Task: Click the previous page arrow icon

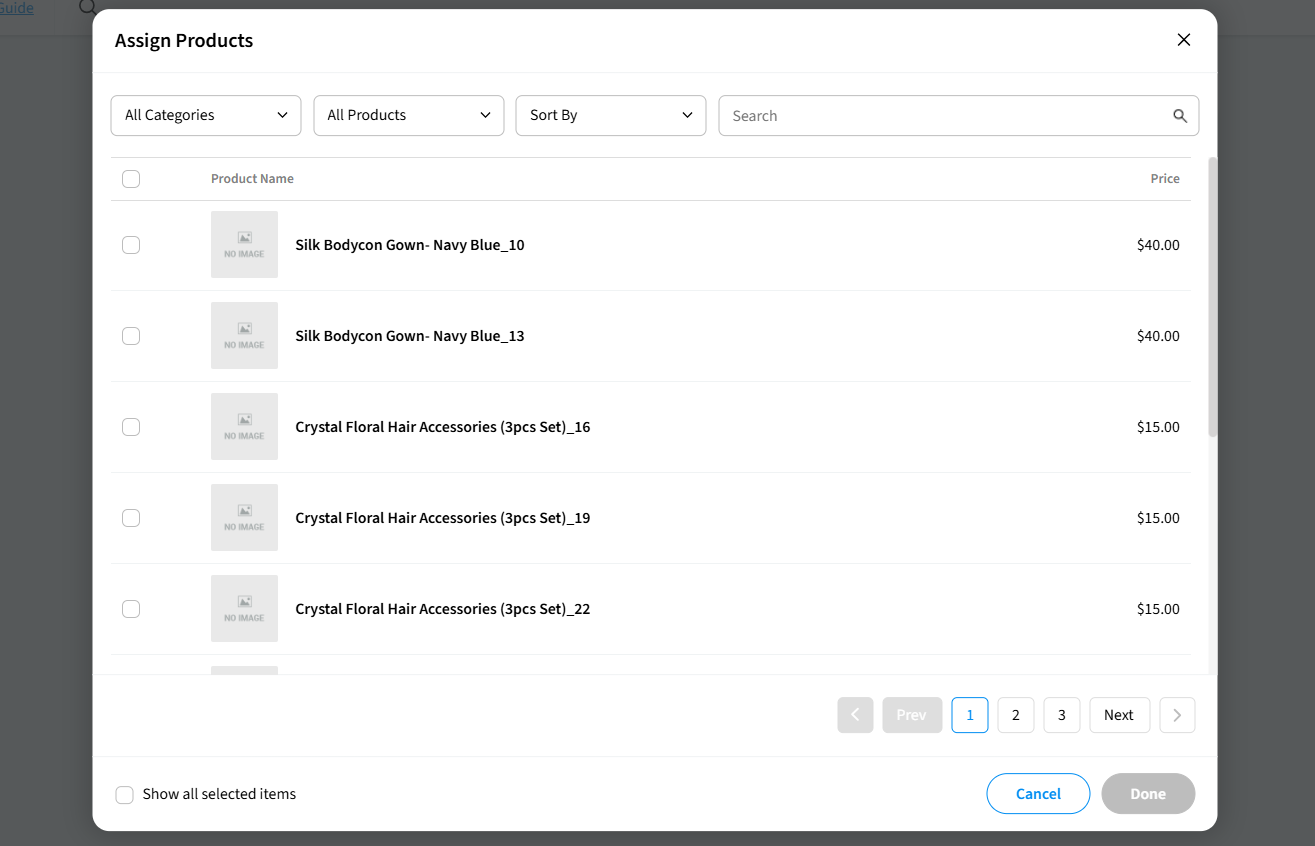Action: [x=855, y=715]
